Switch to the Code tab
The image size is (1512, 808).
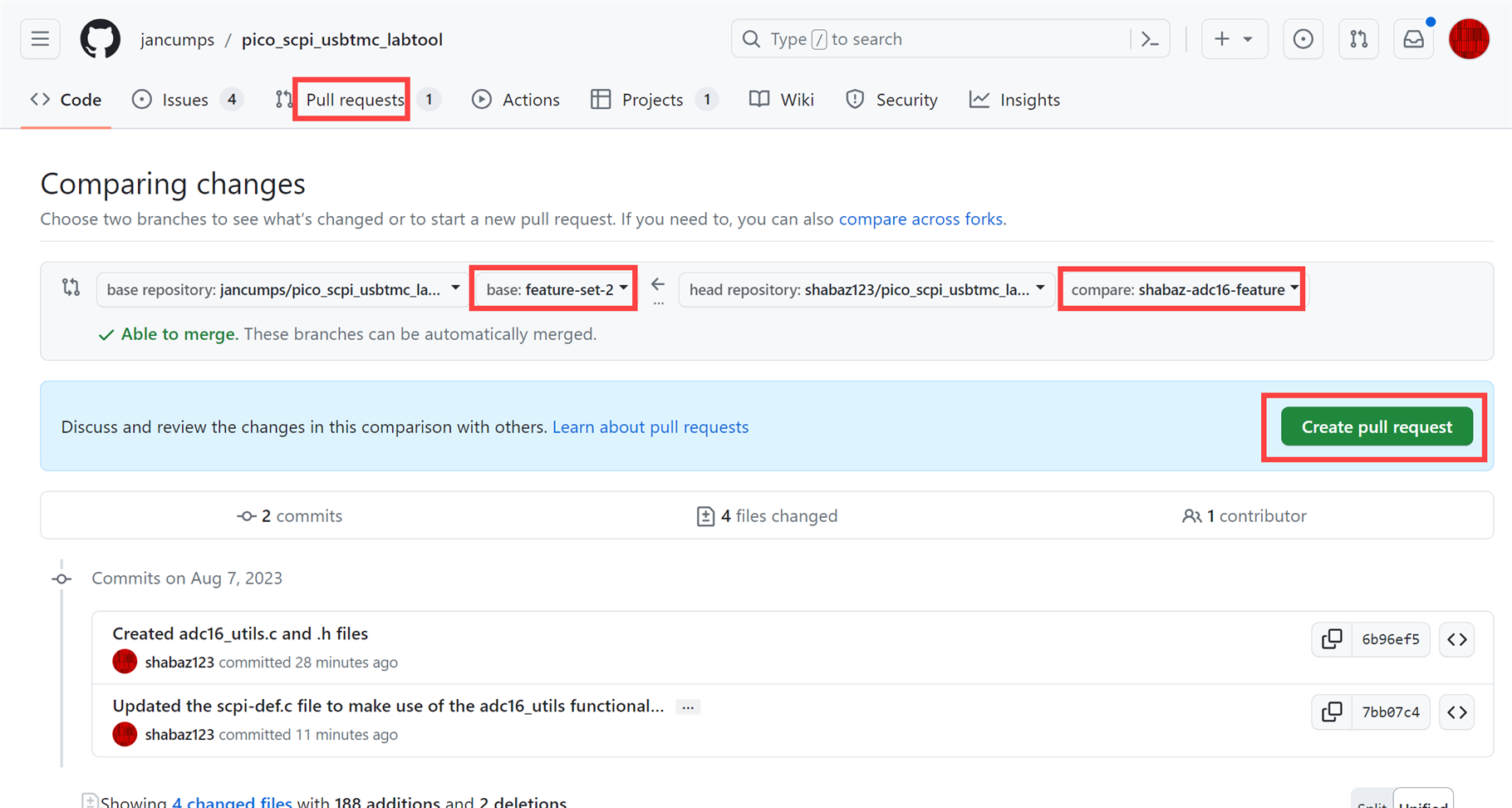66,100
